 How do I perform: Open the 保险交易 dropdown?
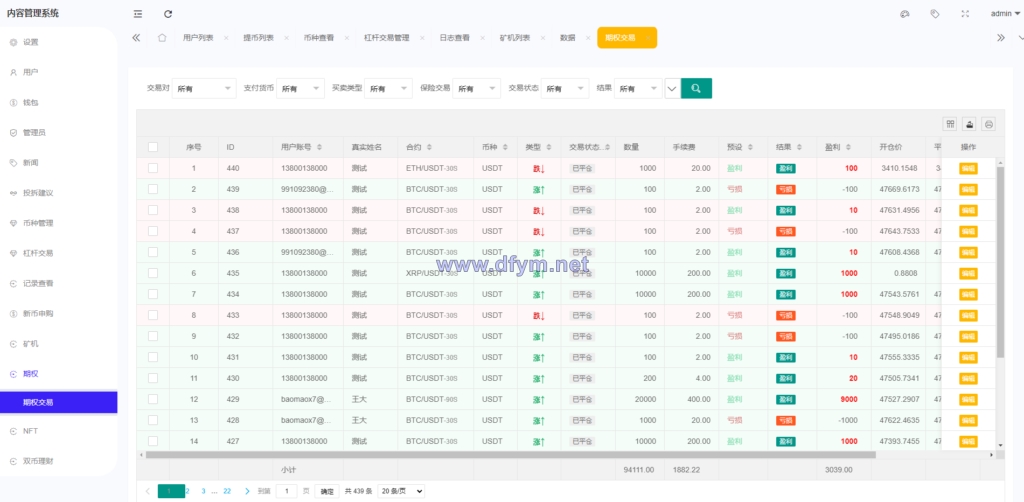(x=476, y=88)
